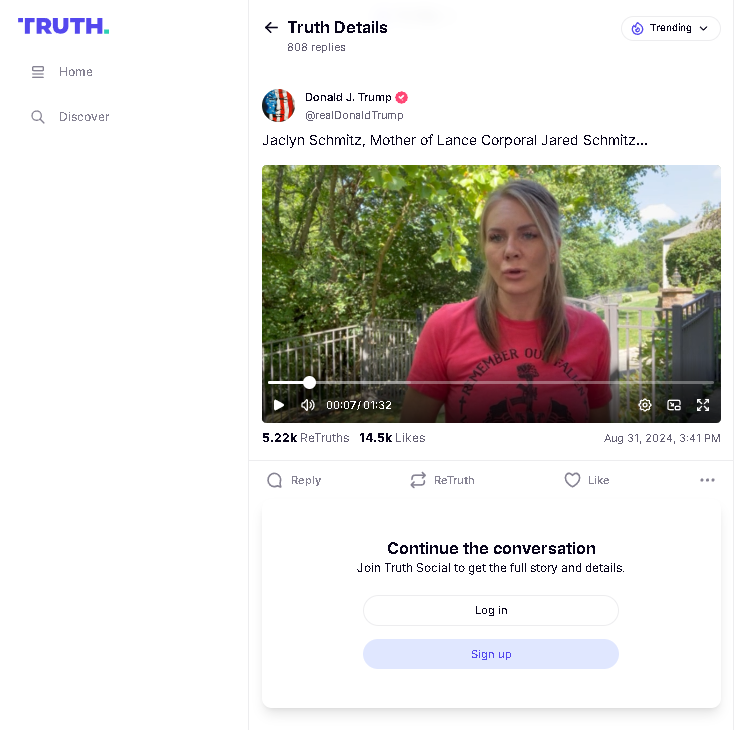The height and width of the screenshot is (730, 743).
Task: Click the Continue the conversation heading
Action: tap(491, 548)
